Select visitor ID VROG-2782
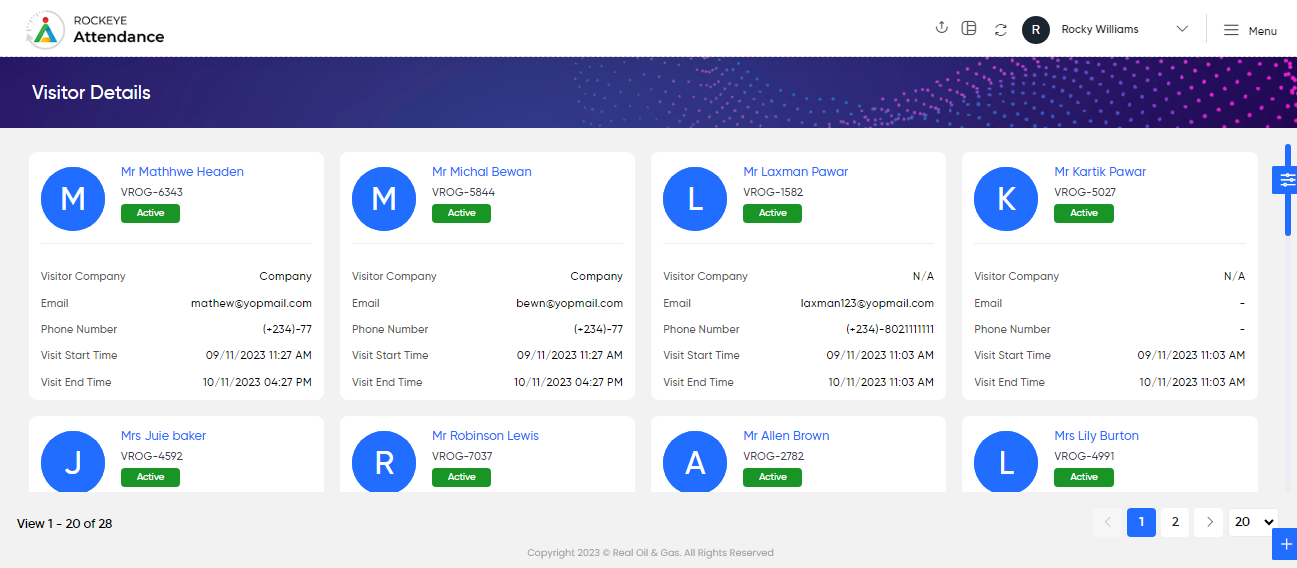This screenshot has height=568, width=1297. [774, 456]
